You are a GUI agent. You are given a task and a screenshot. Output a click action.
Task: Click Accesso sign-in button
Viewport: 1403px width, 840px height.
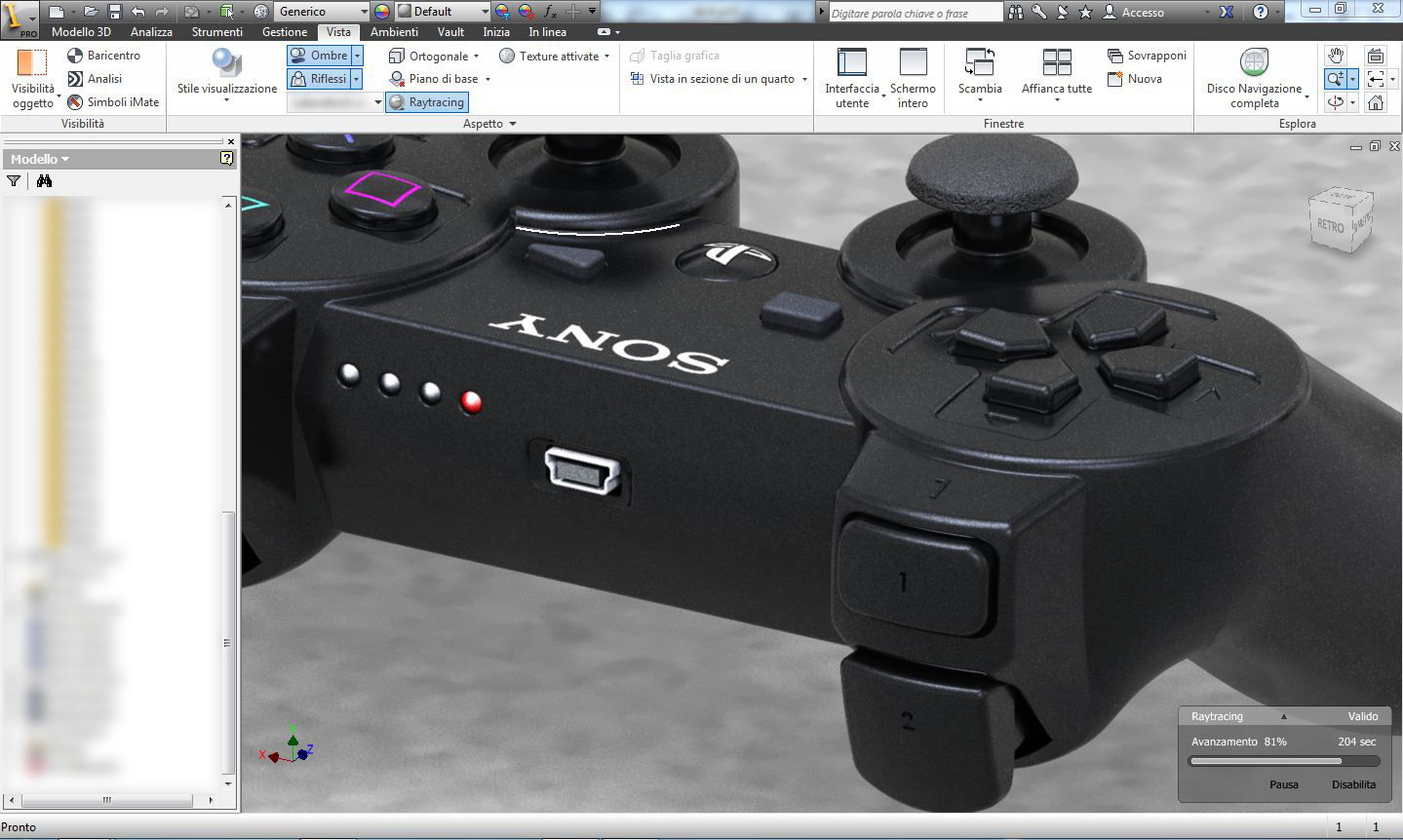coord(1134,12)
